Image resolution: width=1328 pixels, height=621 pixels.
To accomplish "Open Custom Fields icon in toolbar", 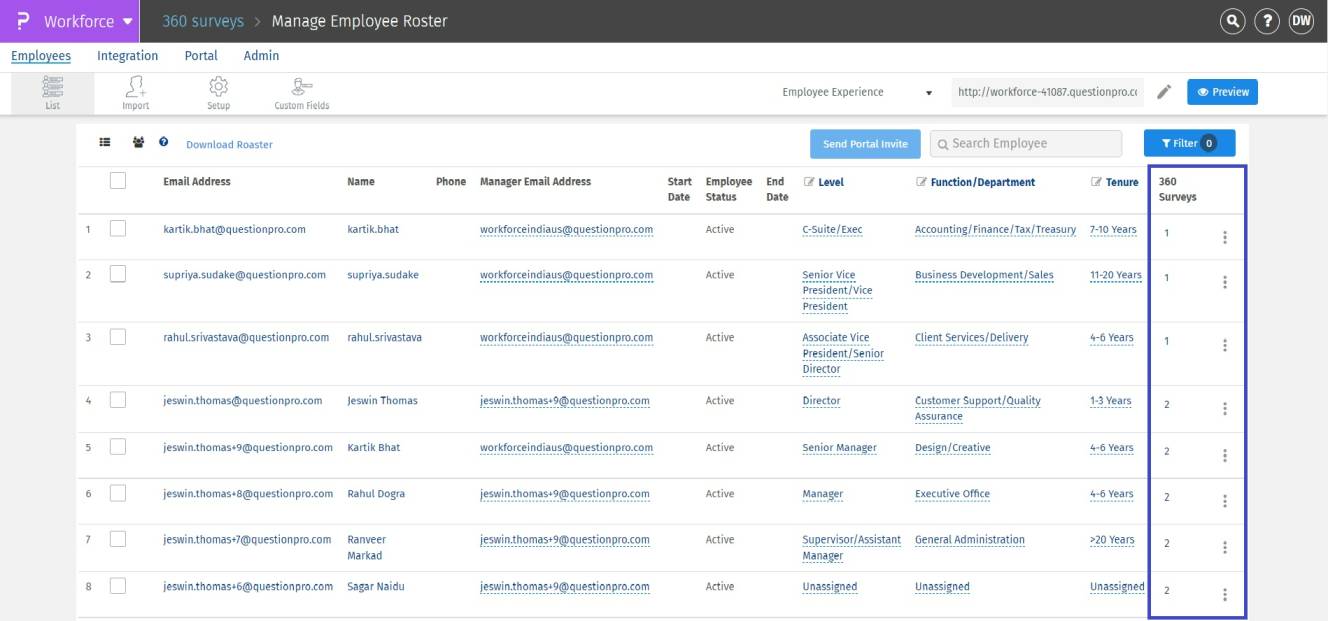I will (301, 90).
